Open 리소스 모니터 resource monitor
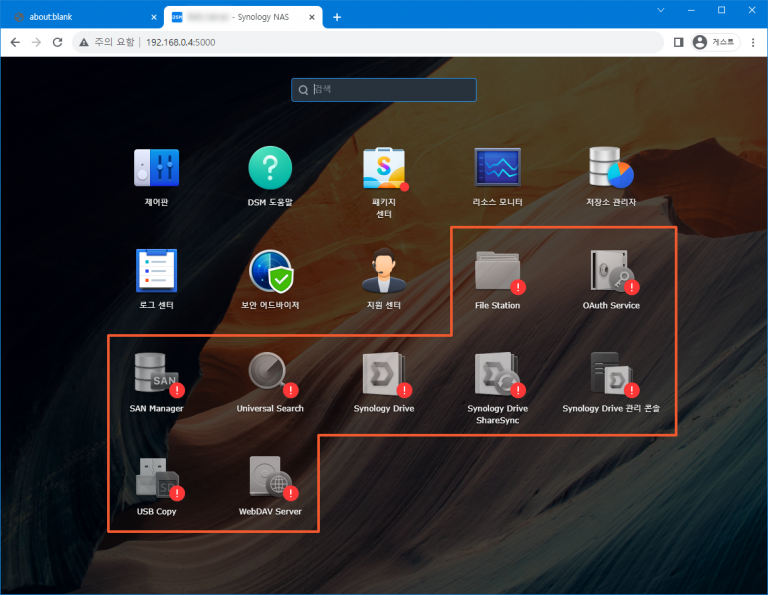The width and height of the screenshot is (768, 595). point(497,167)
